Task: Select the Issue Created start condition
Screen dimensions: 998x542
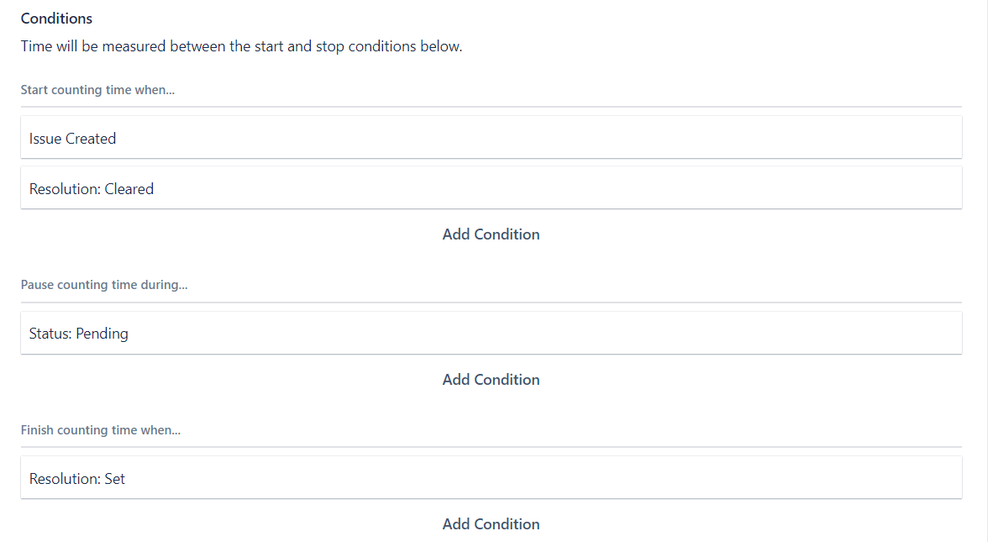Action: pyautogui.click(x=73, y=138)
